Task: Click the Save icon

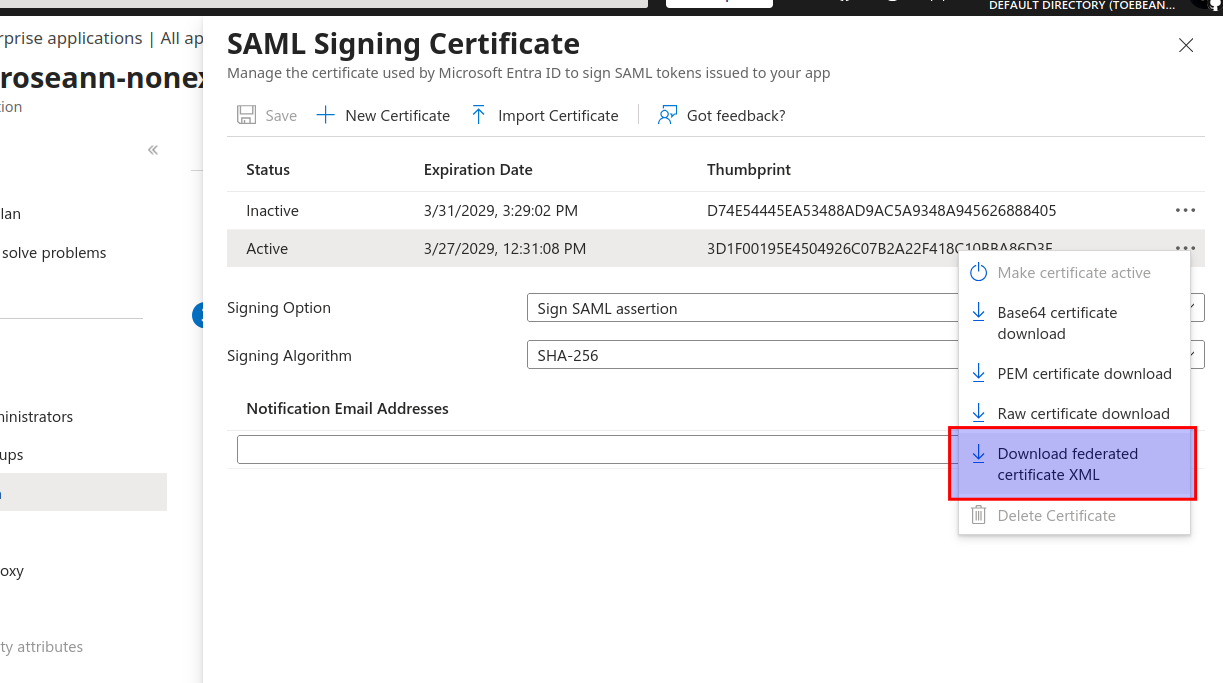Action: click(246, 114)
